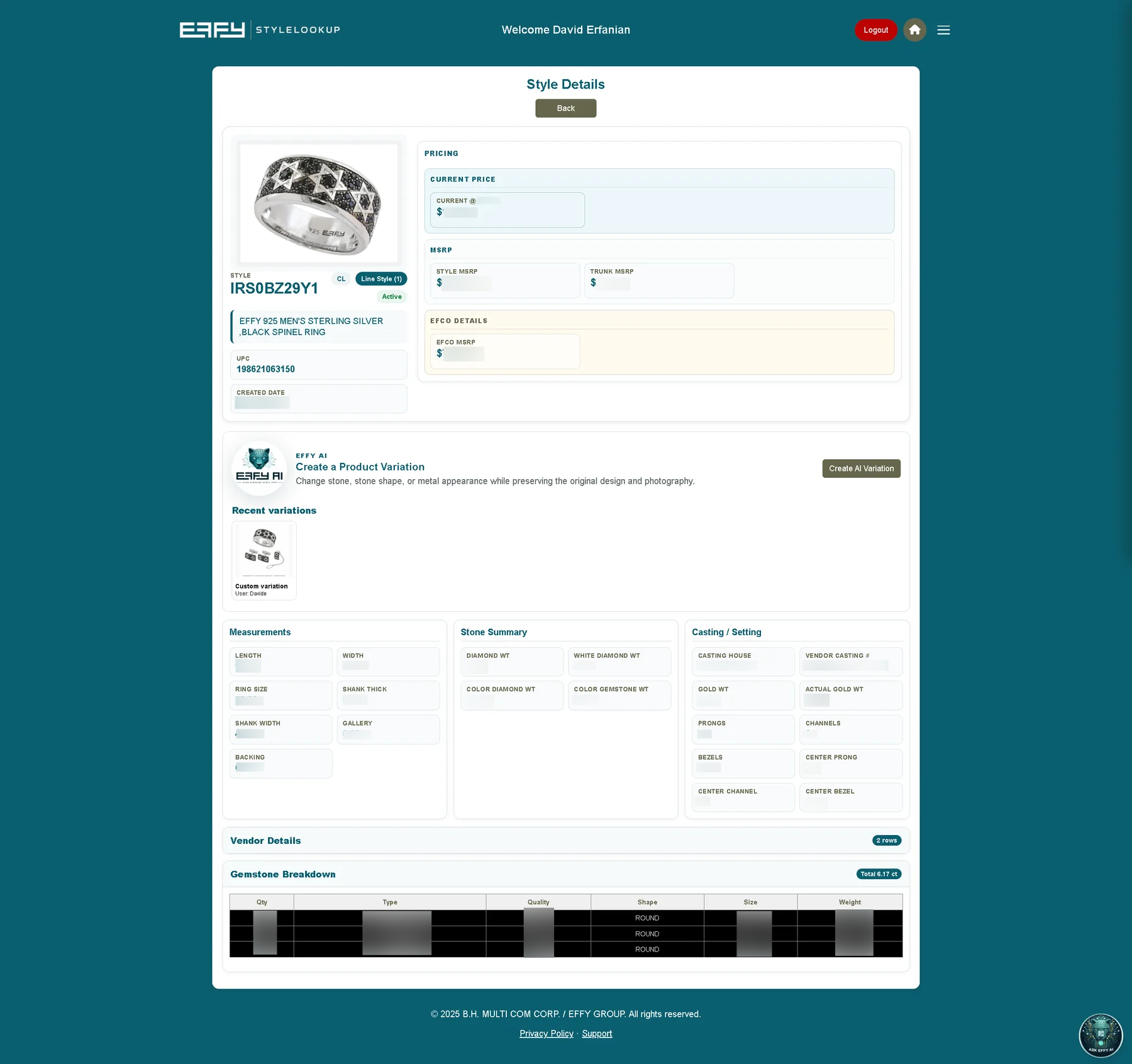
Task: Click the Casting House field
Action: tap(743, 662)
